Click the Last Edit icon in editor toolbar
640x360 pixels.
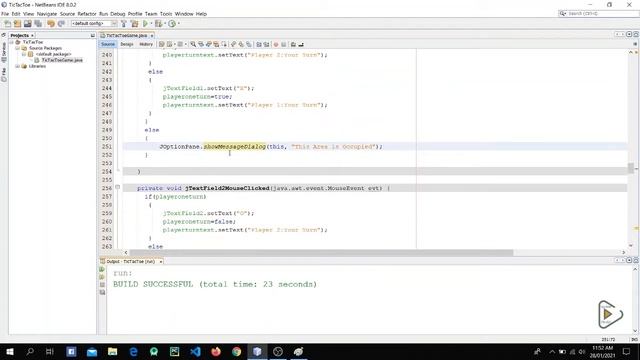click(x=162, y=44)
